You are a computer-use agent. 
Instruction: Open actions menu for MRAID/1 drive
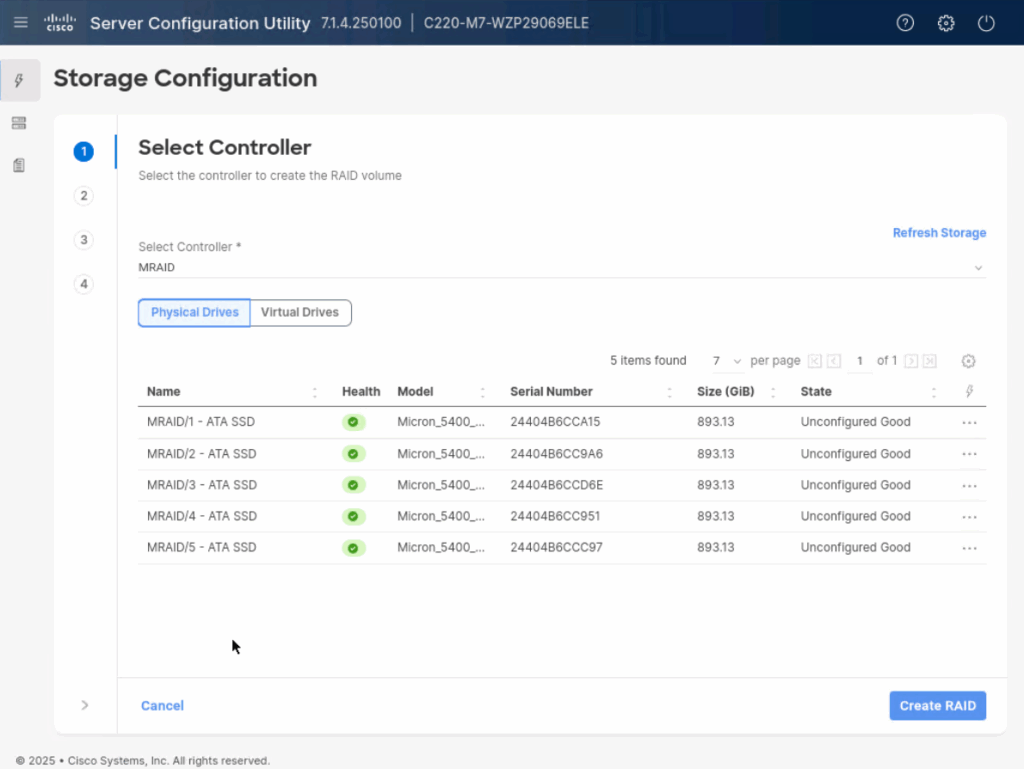tap(969, 422)
